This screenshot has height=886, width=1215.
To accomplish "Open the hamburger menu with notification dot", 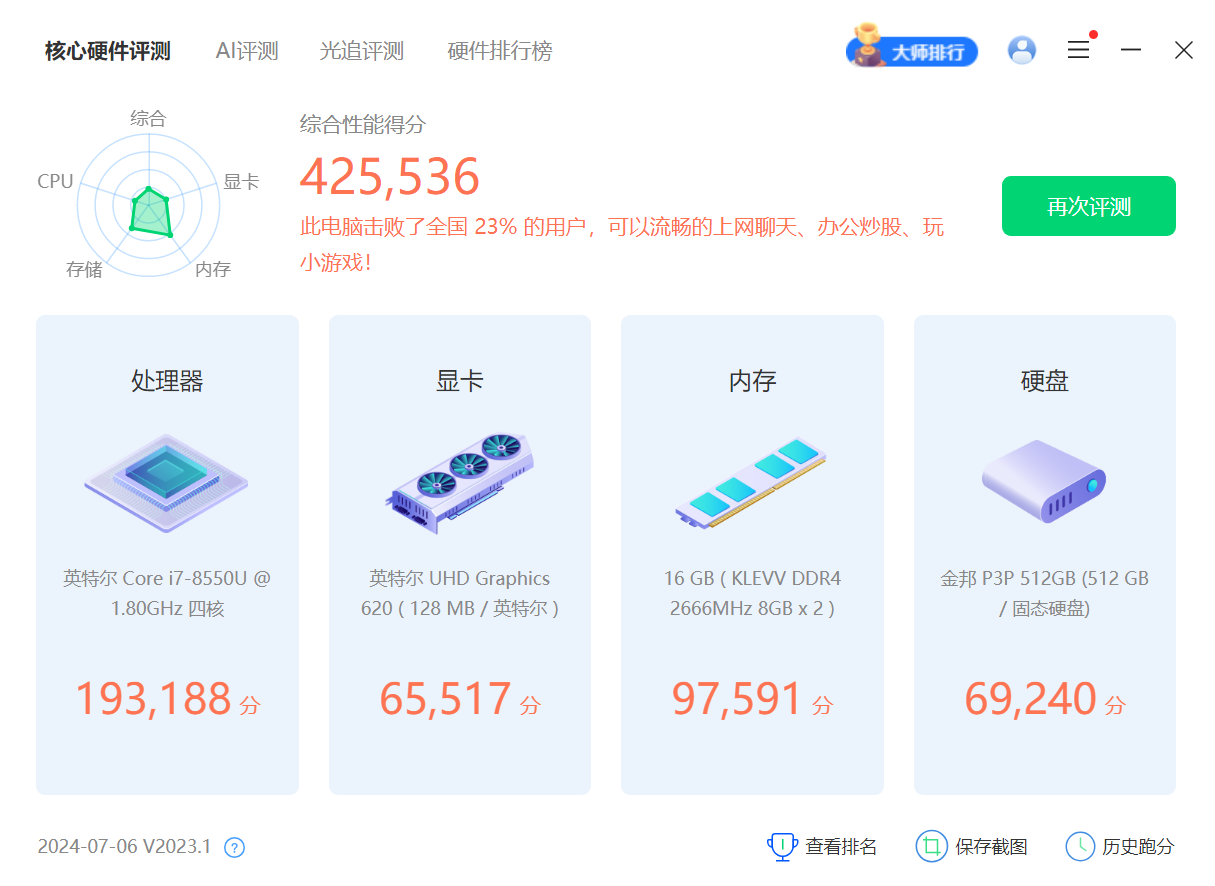I will click(1078, 50).
